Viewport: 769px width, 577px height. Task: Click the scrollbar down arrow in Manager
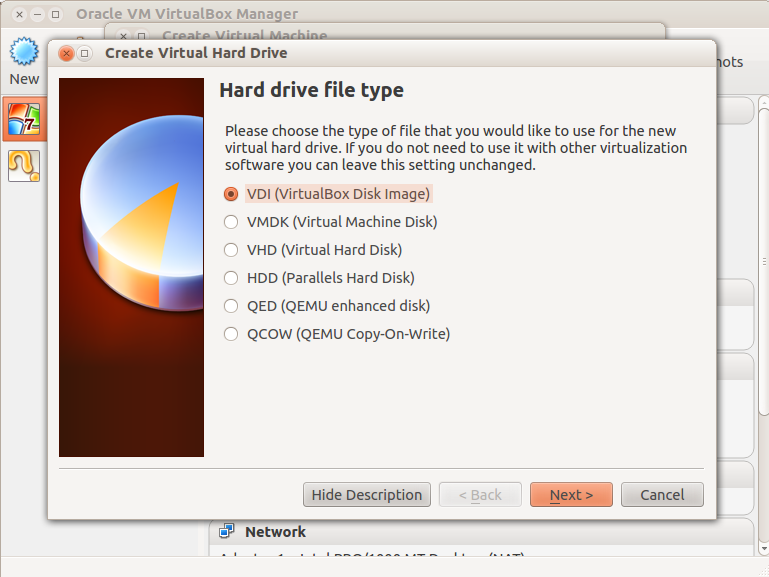(x=764, y=549)
